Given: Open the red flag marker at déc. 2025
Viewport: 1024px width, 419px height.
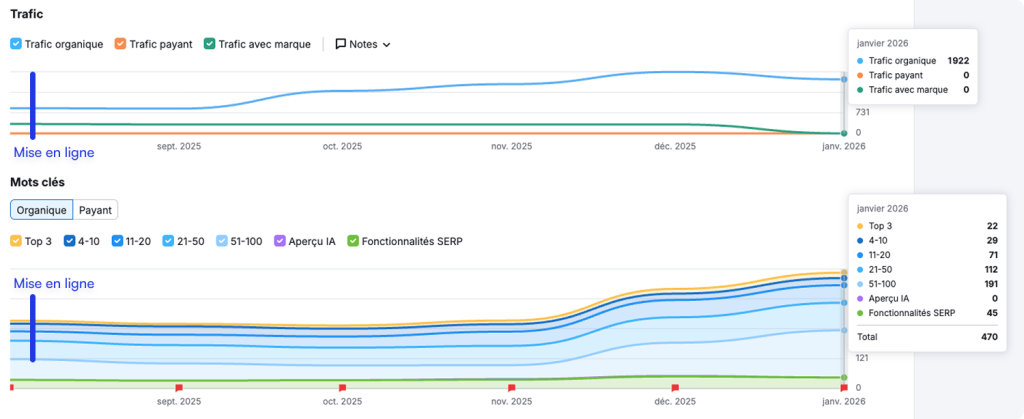Looking at the screenshot, I should click(x=675, y=386).
